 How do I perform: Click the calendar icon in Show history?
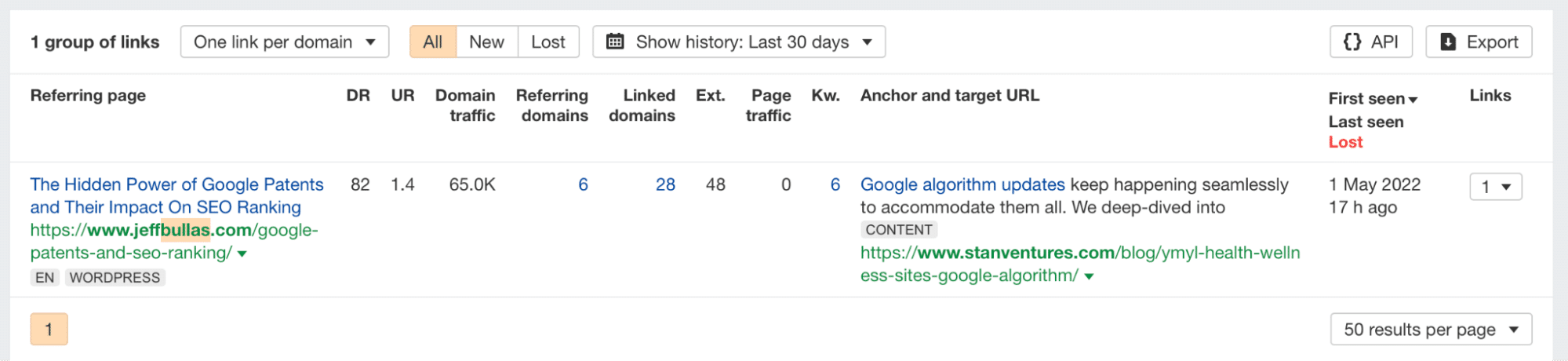click(616, 42)
